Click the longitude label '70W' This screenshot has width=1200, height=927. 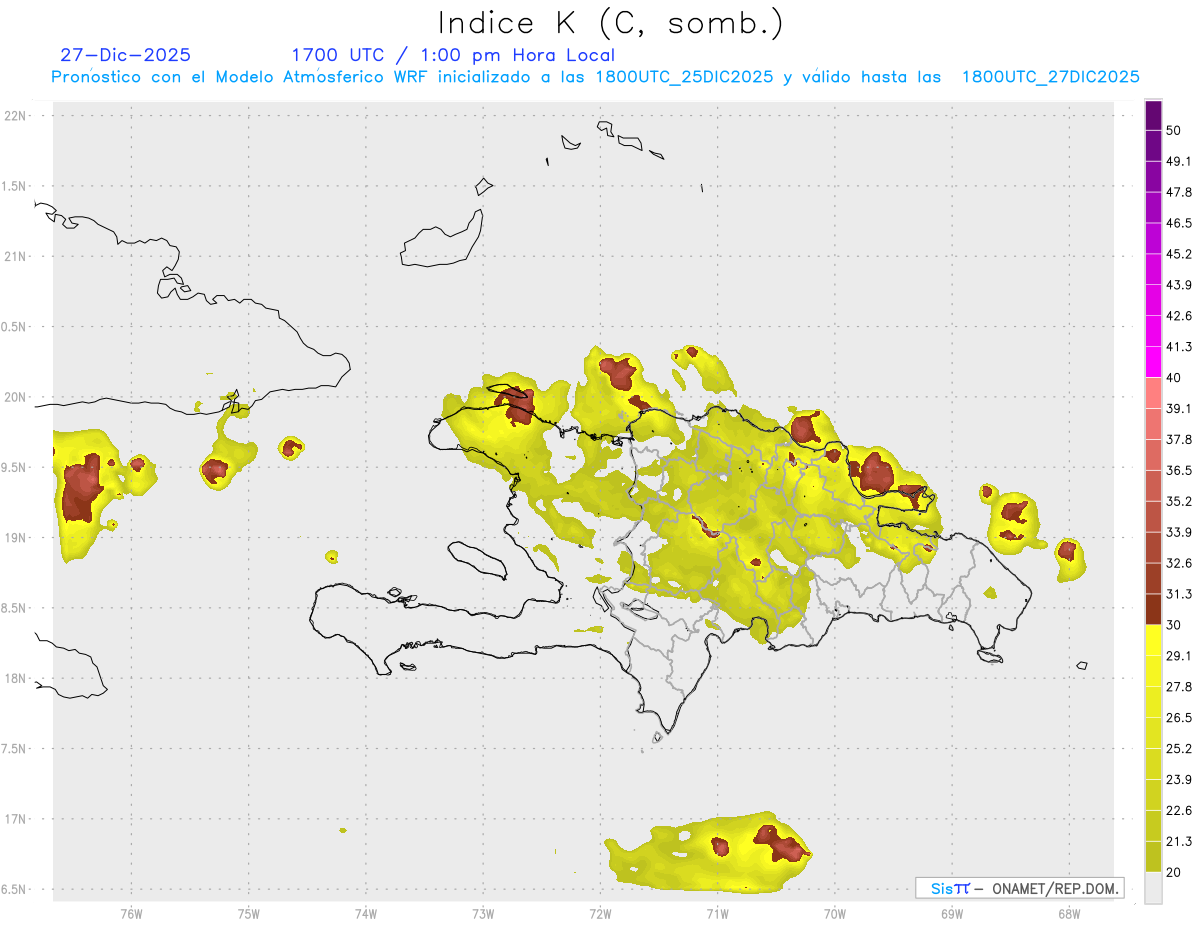(x=835, y=914)
